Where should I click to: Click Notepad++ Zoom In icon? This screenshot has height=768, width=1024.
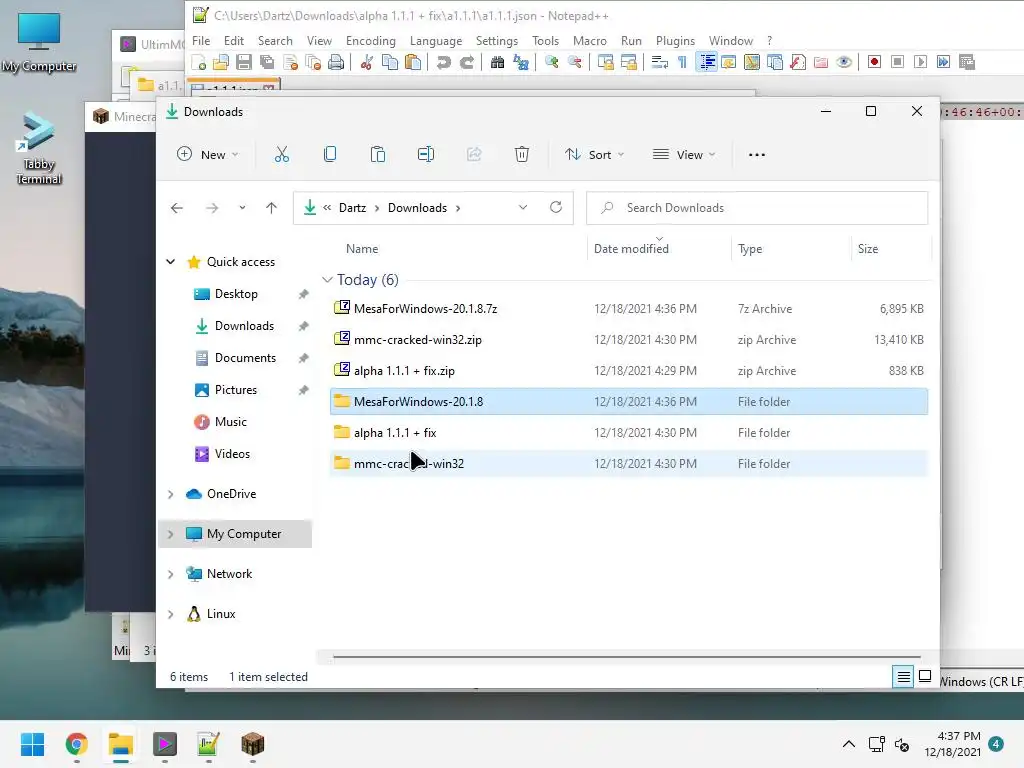tap(551, 63)
